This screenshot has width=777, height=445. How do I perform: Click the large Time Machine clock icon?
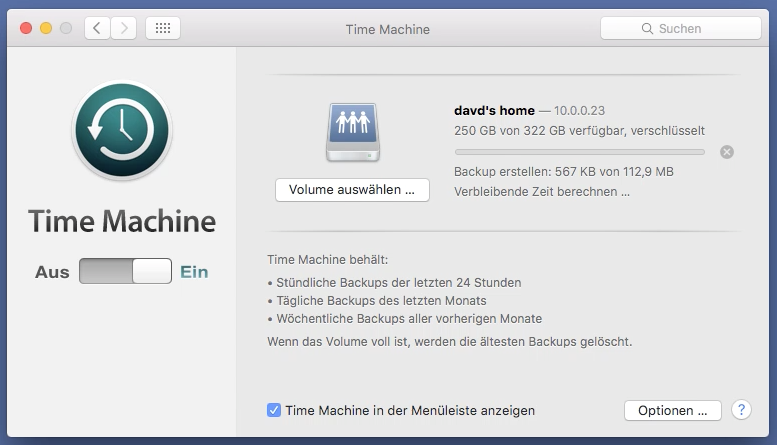[122, 130]
